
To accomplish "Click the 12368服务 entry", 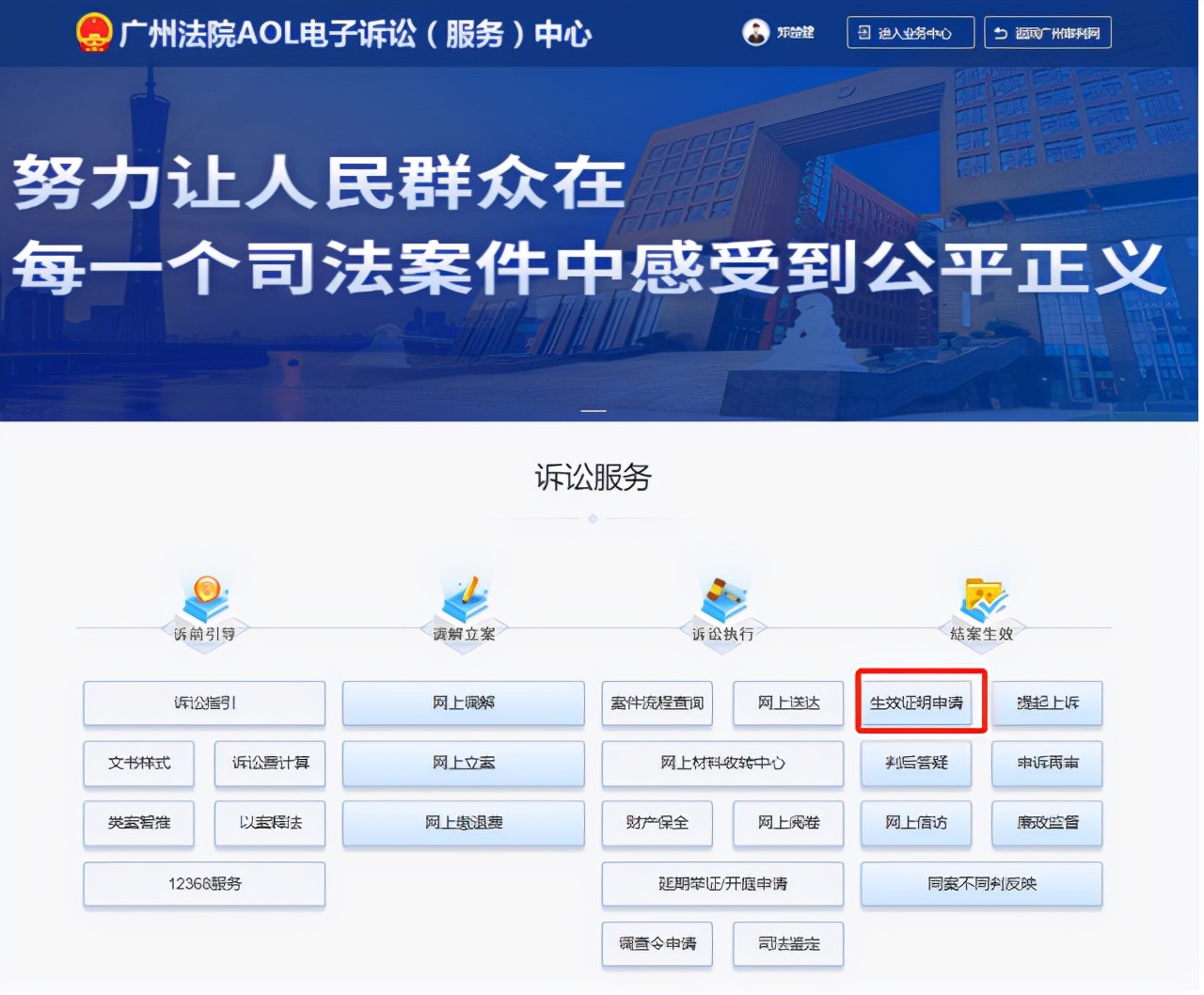I will (x=203, y=884).
